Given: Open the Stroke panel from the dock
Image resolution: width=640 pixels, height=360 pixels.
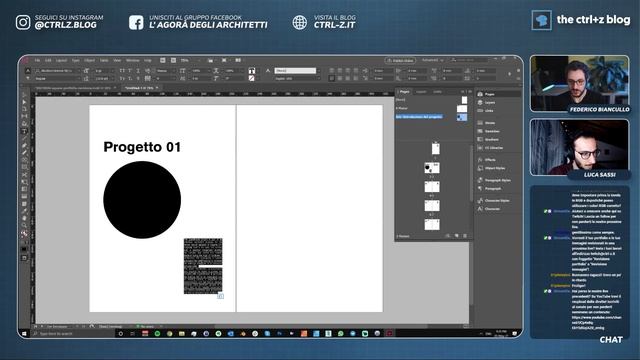Looking at the screenshot, I should pos(487,123).
